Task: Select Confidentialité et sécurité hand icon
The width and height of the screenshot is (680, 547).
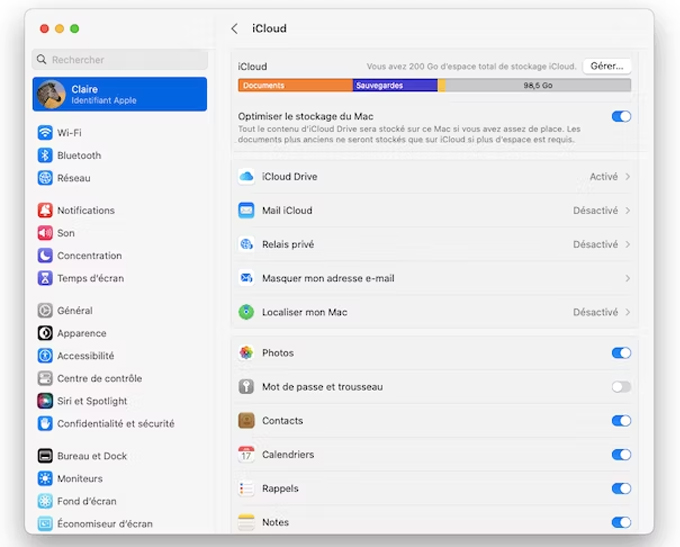Action: coord(45,423)
